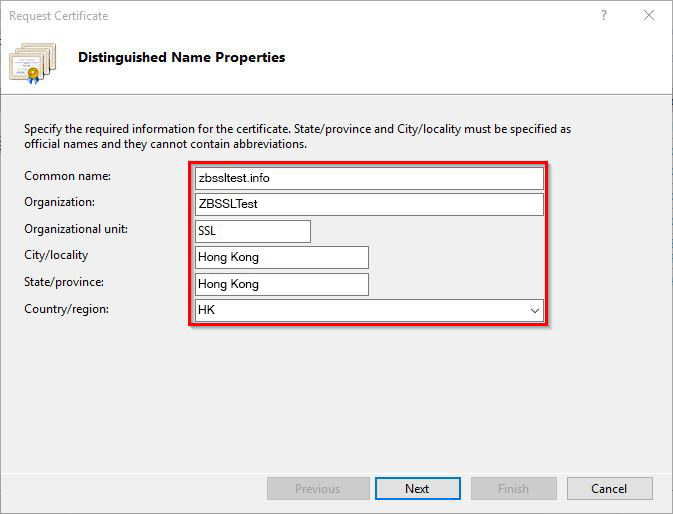This screenshot has height=514, width=673.
Task: Select the Organizational unit field showing SSL
Action: coord(253,231)
